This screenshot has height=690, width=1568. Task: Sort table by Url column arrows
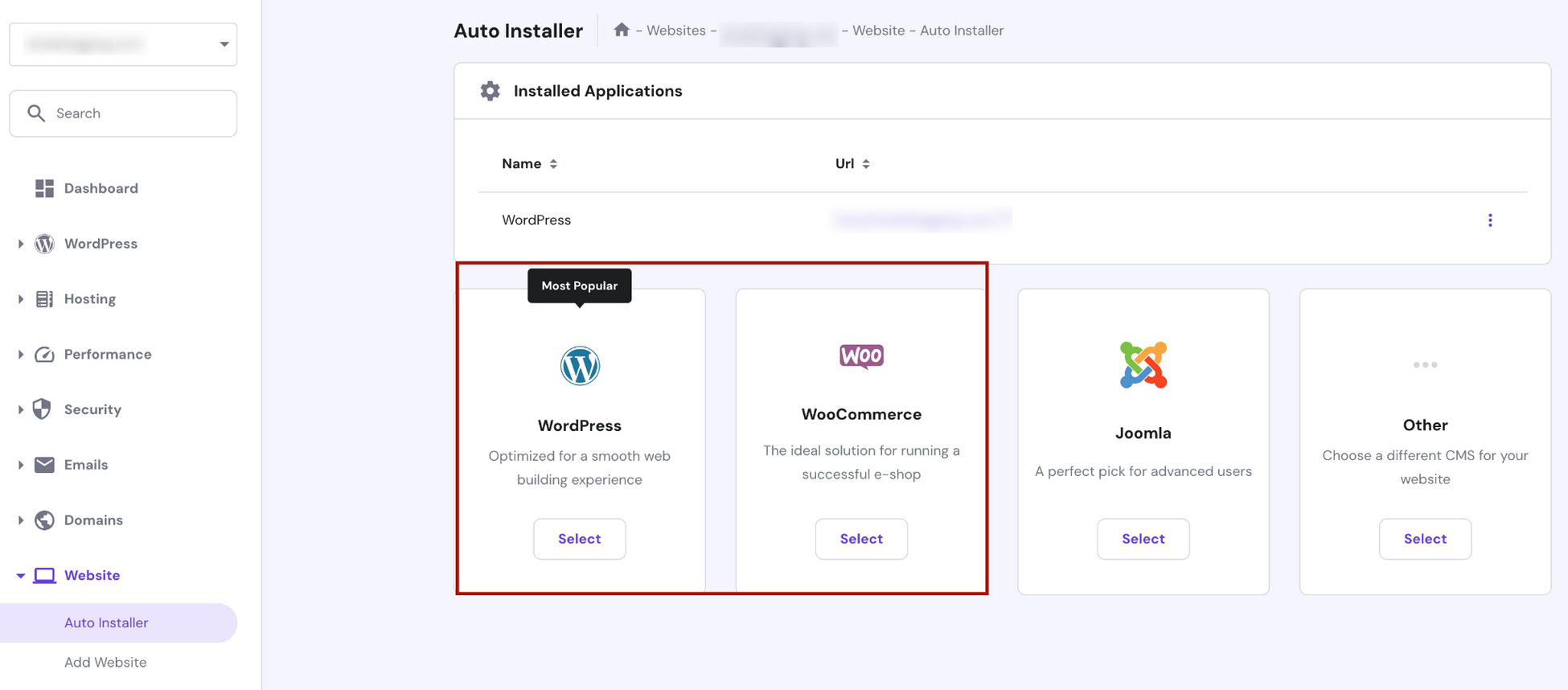coord(866,164)
